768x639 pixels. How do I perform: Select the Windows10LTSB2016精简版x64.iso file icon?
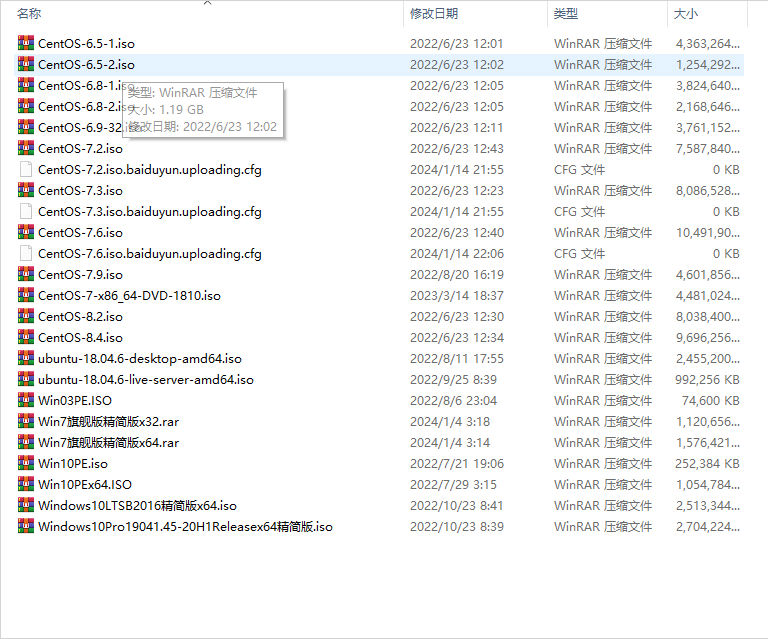pos(26,505)
